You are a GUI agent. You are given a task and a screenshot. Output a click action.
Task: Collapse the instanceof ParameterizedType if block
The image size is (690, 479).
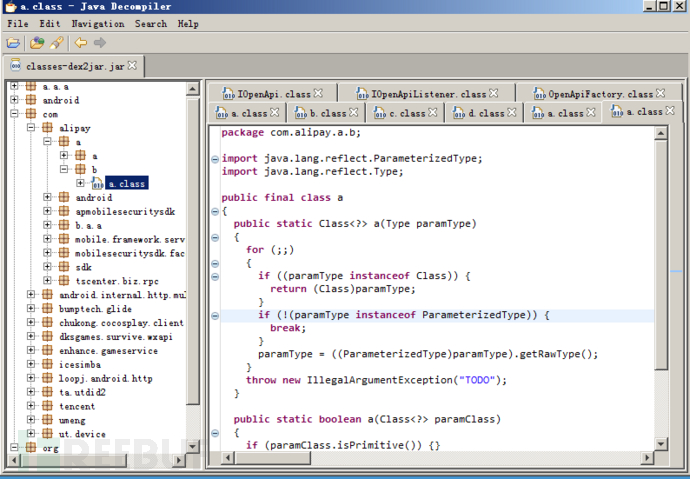215,315
